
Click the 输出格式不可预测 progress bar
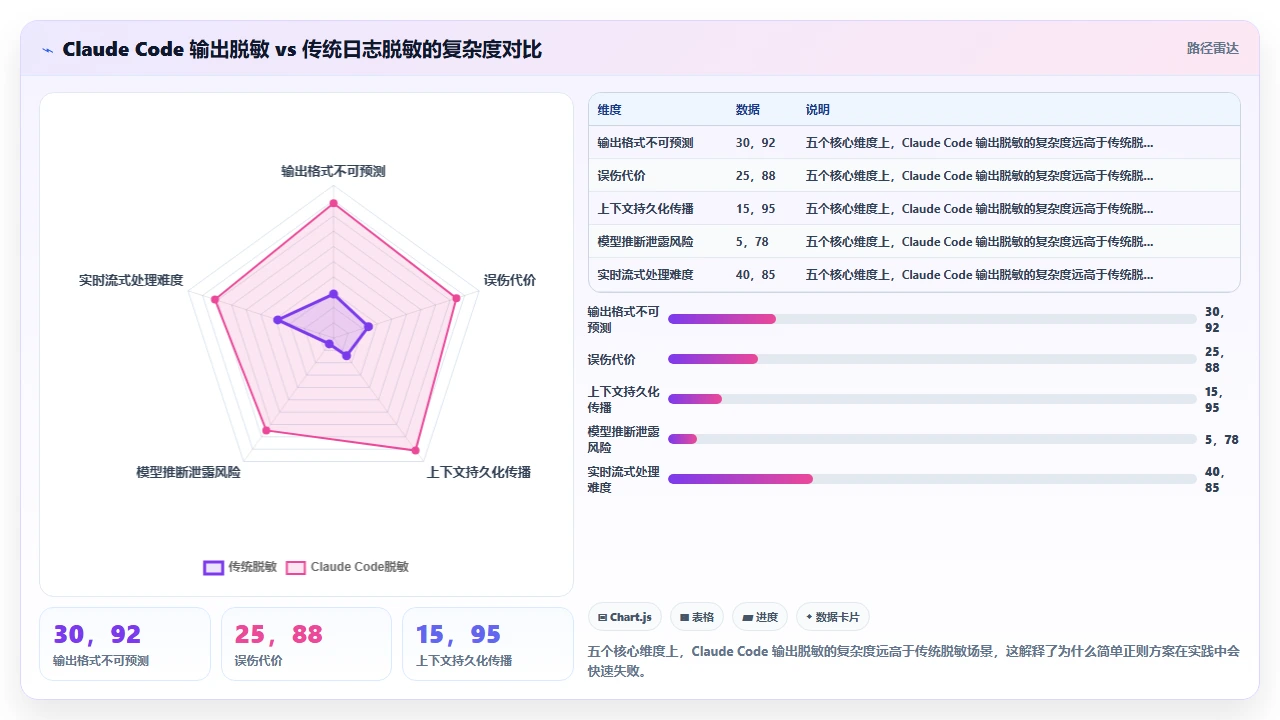tap(932, 319)
